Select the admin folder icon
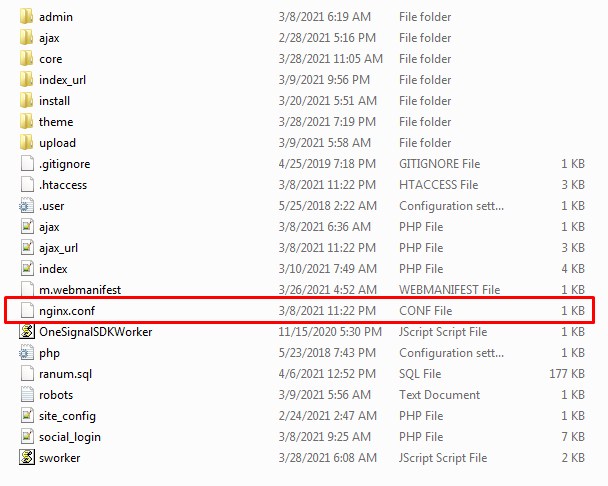608x486 pixels. click(27, 17)
